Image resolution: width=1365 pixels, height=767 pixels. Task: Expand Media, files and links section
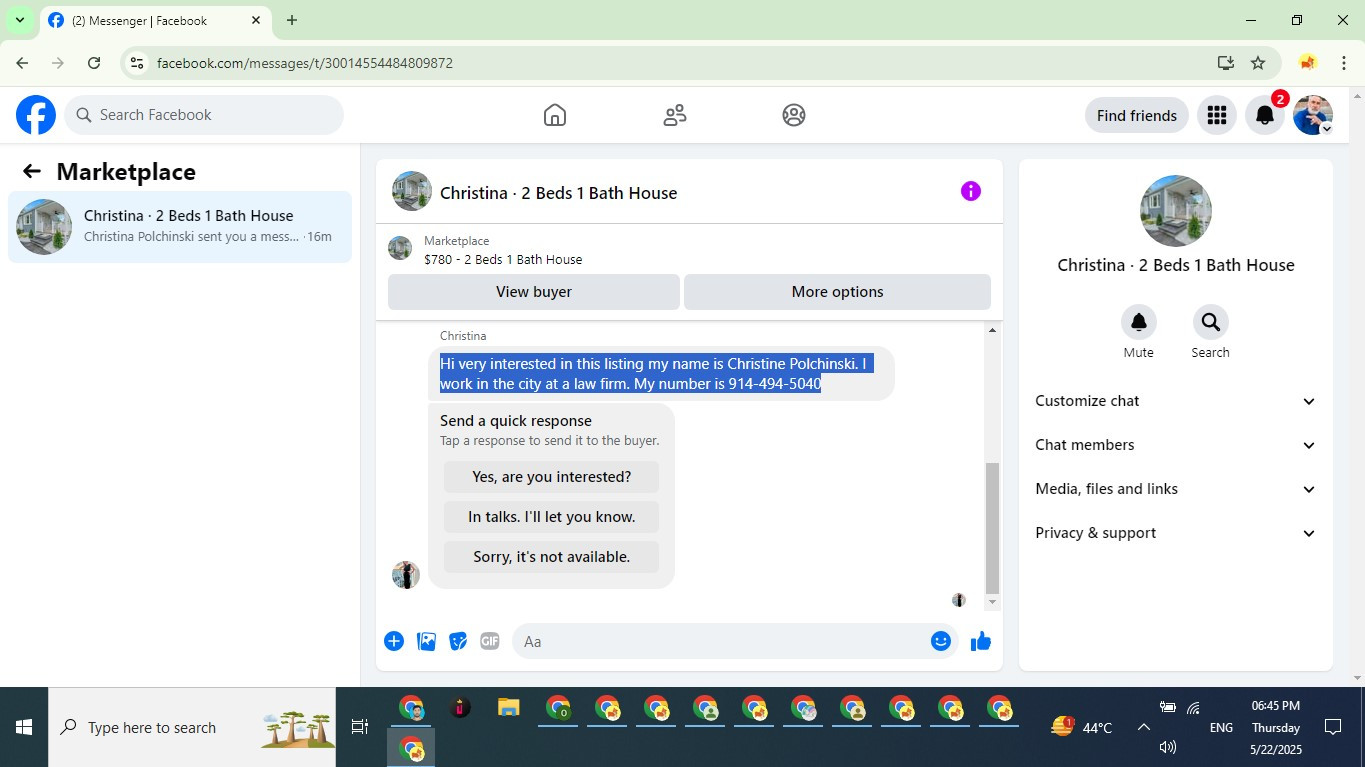tap(1175, 489)
